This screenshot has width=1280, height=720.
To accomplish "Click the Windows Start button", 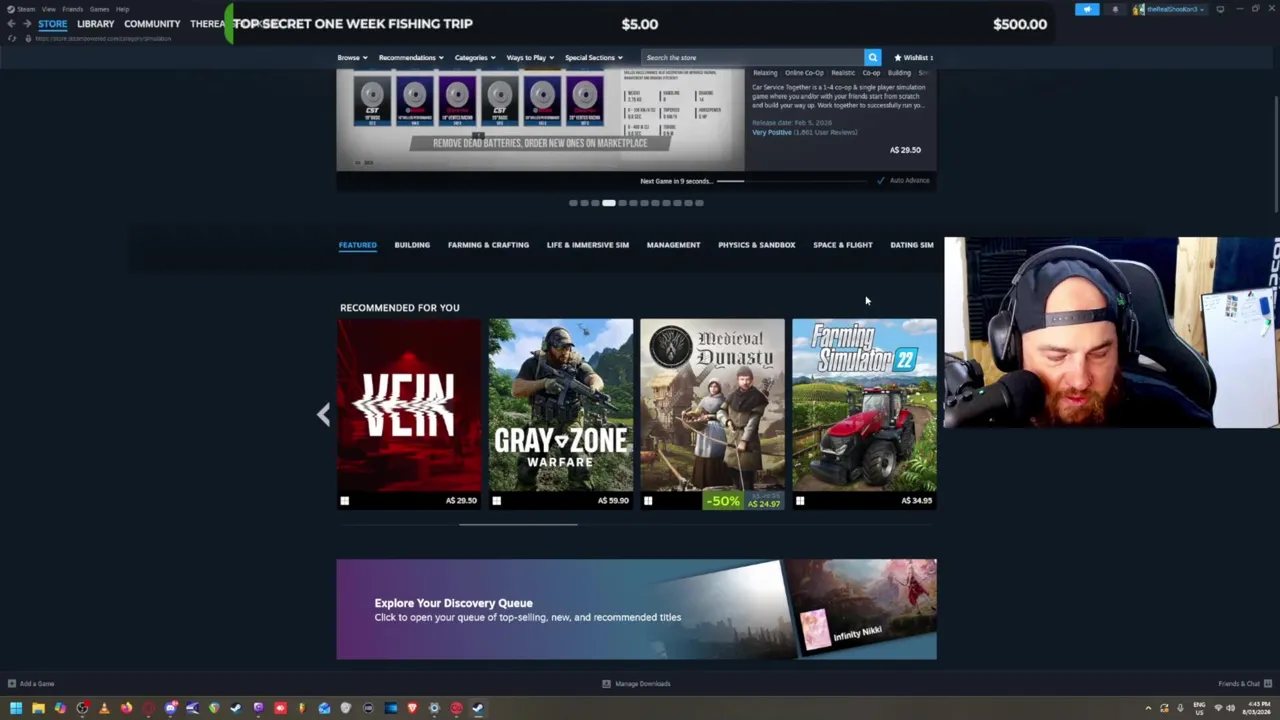I will point(15,708).
